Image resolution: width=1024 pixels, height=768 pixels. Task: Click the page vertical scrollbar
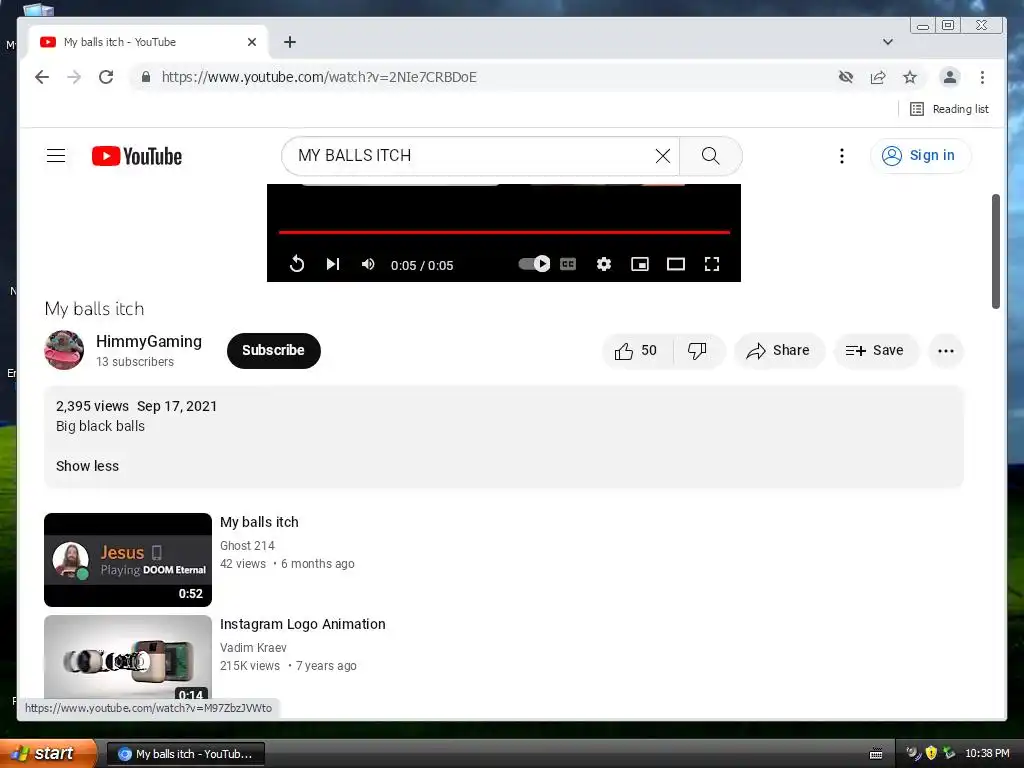(x=996, y=251)
